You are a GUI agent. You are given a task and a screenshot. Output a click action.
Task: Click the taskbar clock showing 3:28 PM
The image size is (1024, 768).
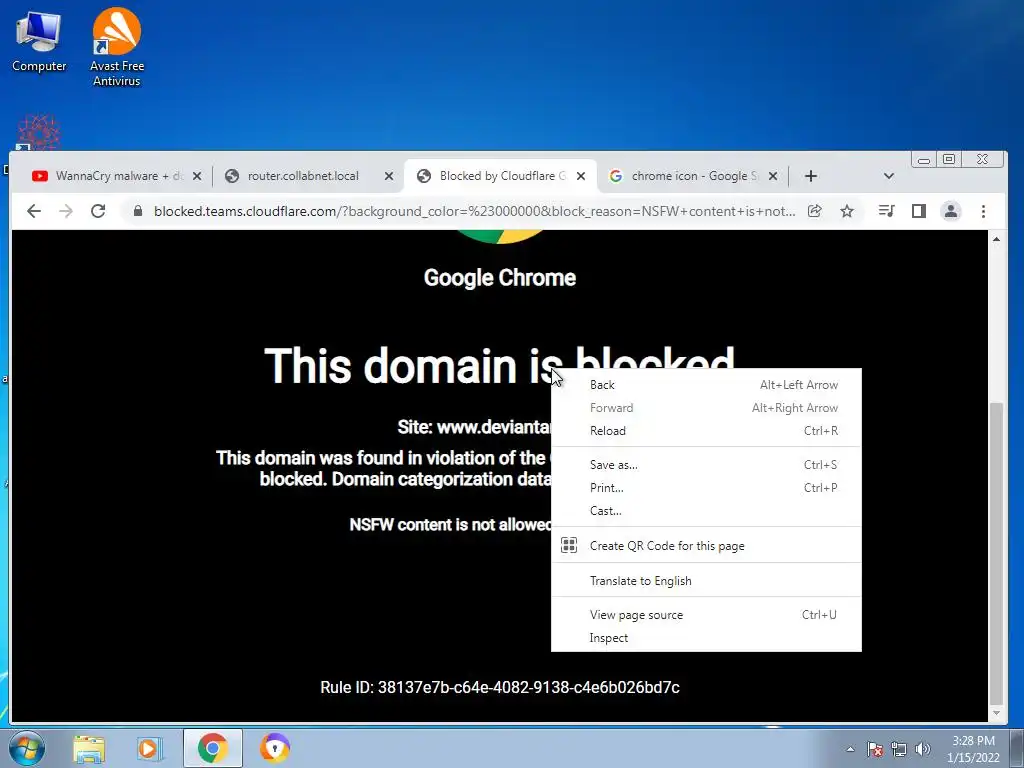(x=973, y=749)
